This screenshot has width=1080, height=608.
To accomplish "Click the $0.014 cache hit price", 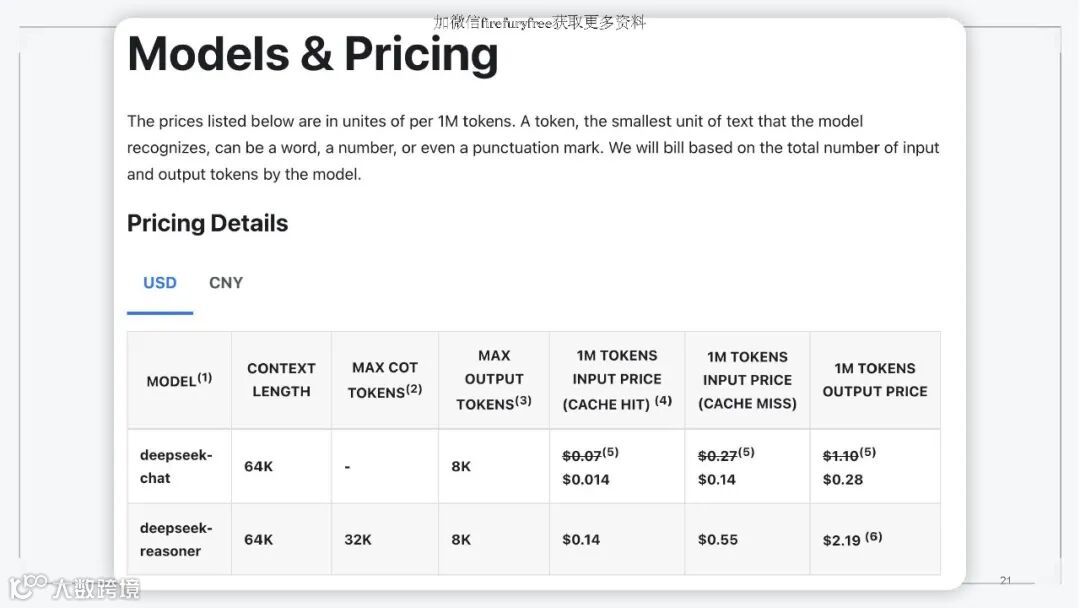I will [x=585, y=479].
